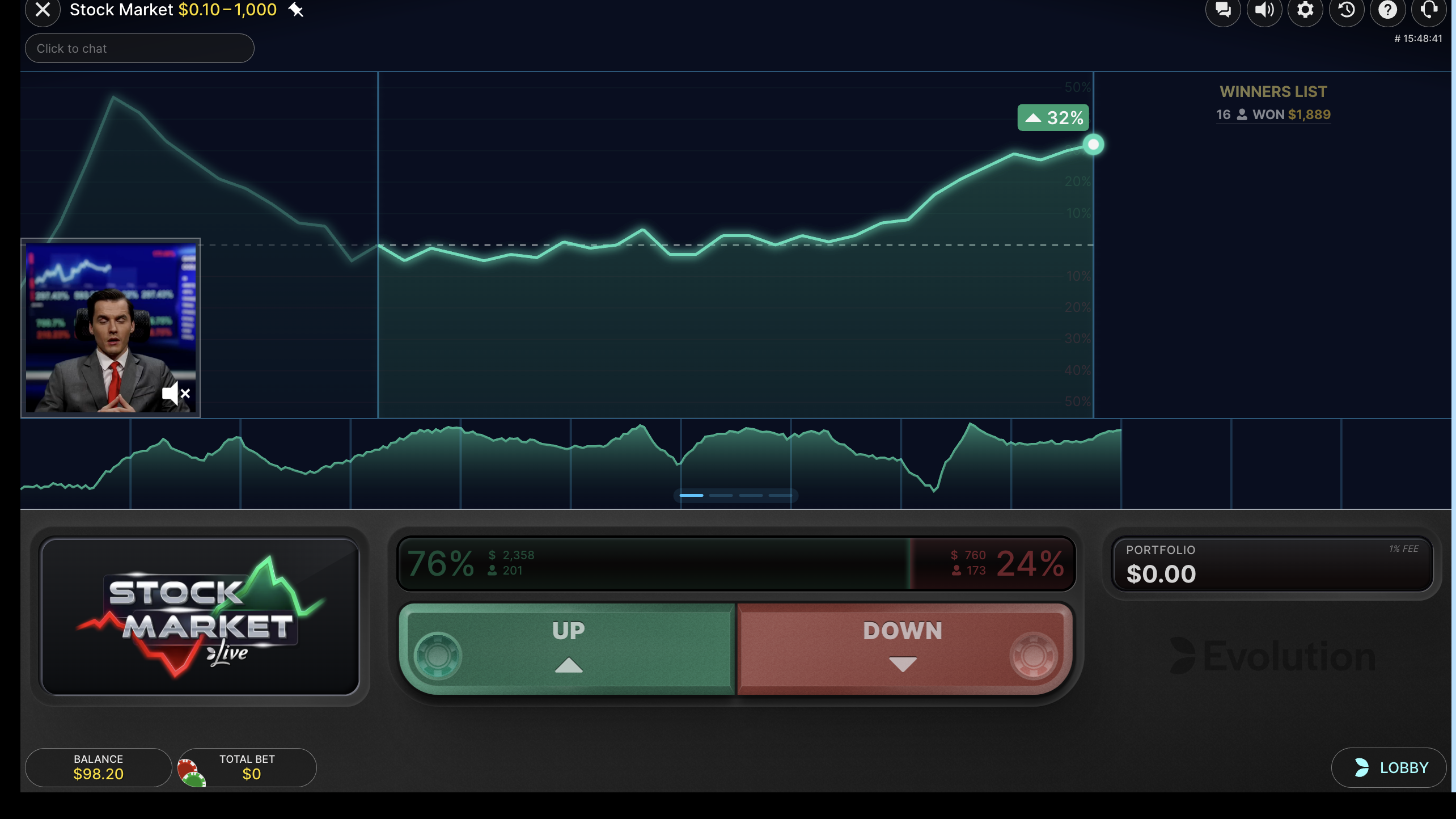Bet on DOWN
1456x819 pixels.
(x=904, y=648)
